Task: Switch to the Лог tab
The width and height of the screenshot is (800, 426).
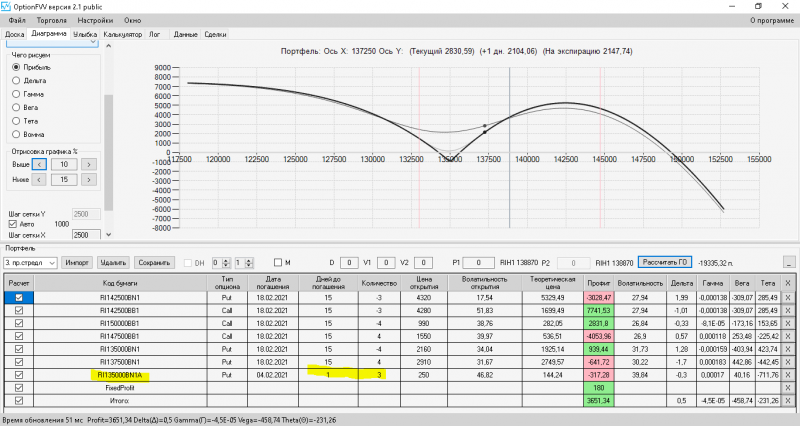Action: pos(154,34)
